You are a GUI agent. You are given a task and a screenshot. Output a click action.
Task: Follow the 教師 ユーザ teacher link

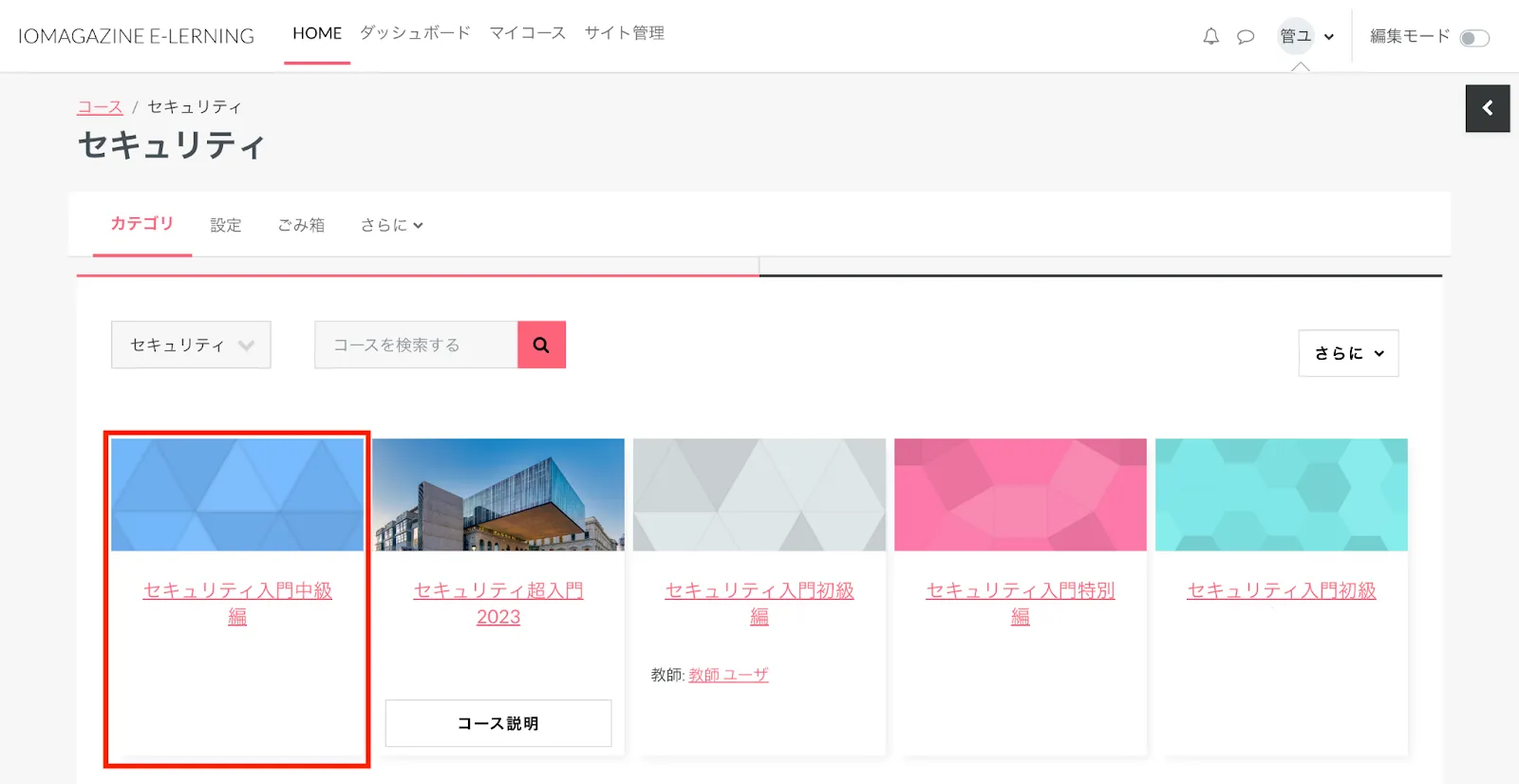tap(728, 675)
